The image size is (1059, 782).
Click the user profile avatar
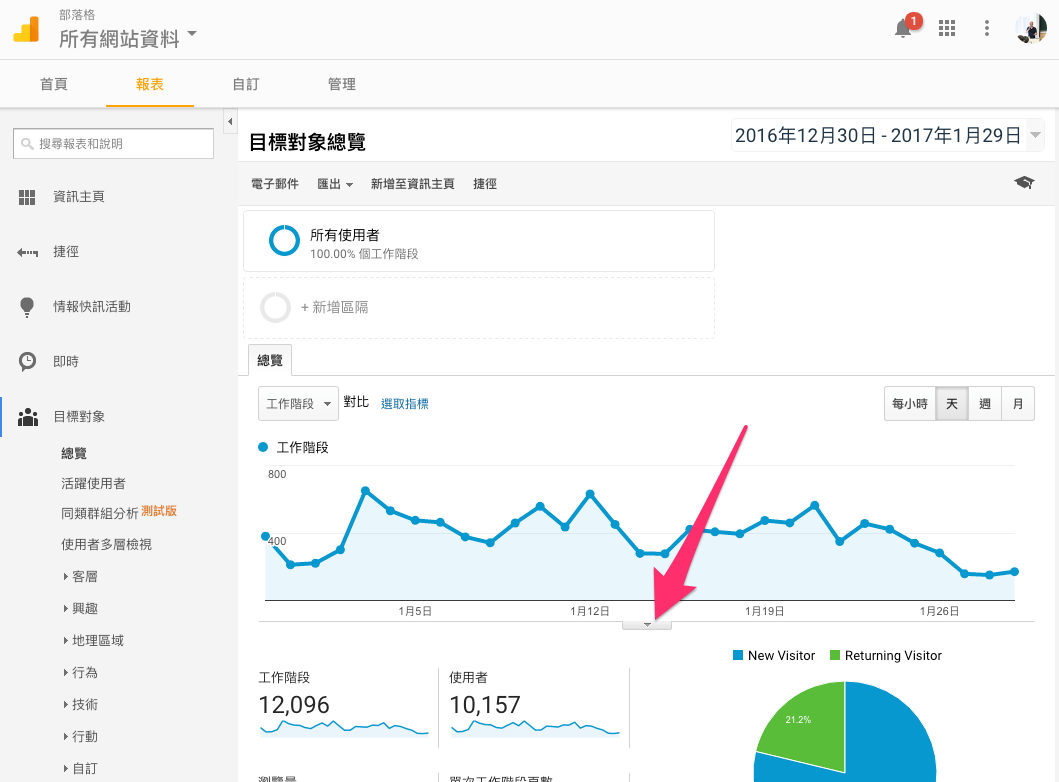pos(1031,28)
